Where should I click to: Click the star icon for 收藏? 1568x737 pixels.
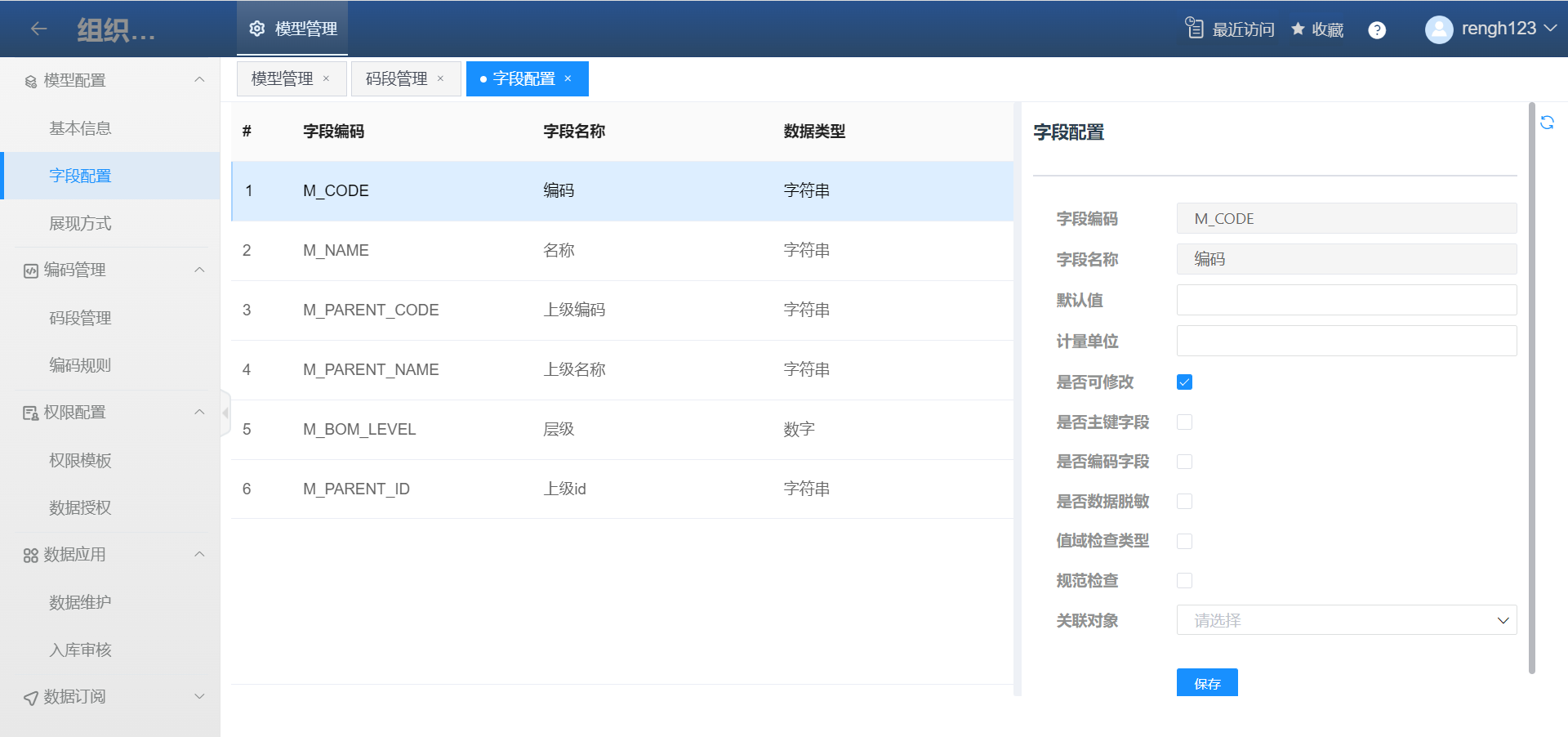1298,29
